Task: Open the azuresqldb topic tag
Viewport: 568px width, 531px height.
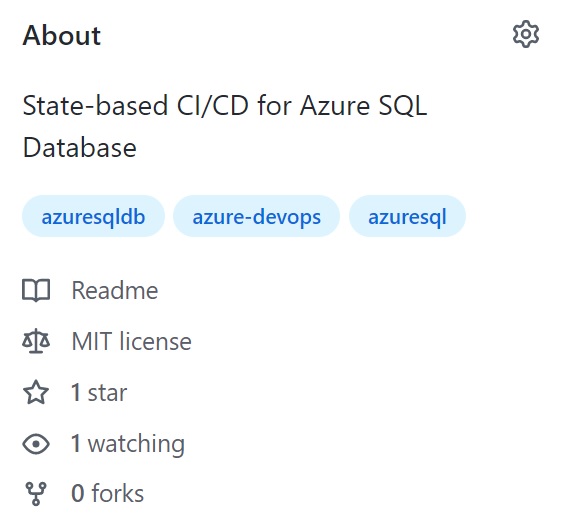Action: click(x=93, y=216)
